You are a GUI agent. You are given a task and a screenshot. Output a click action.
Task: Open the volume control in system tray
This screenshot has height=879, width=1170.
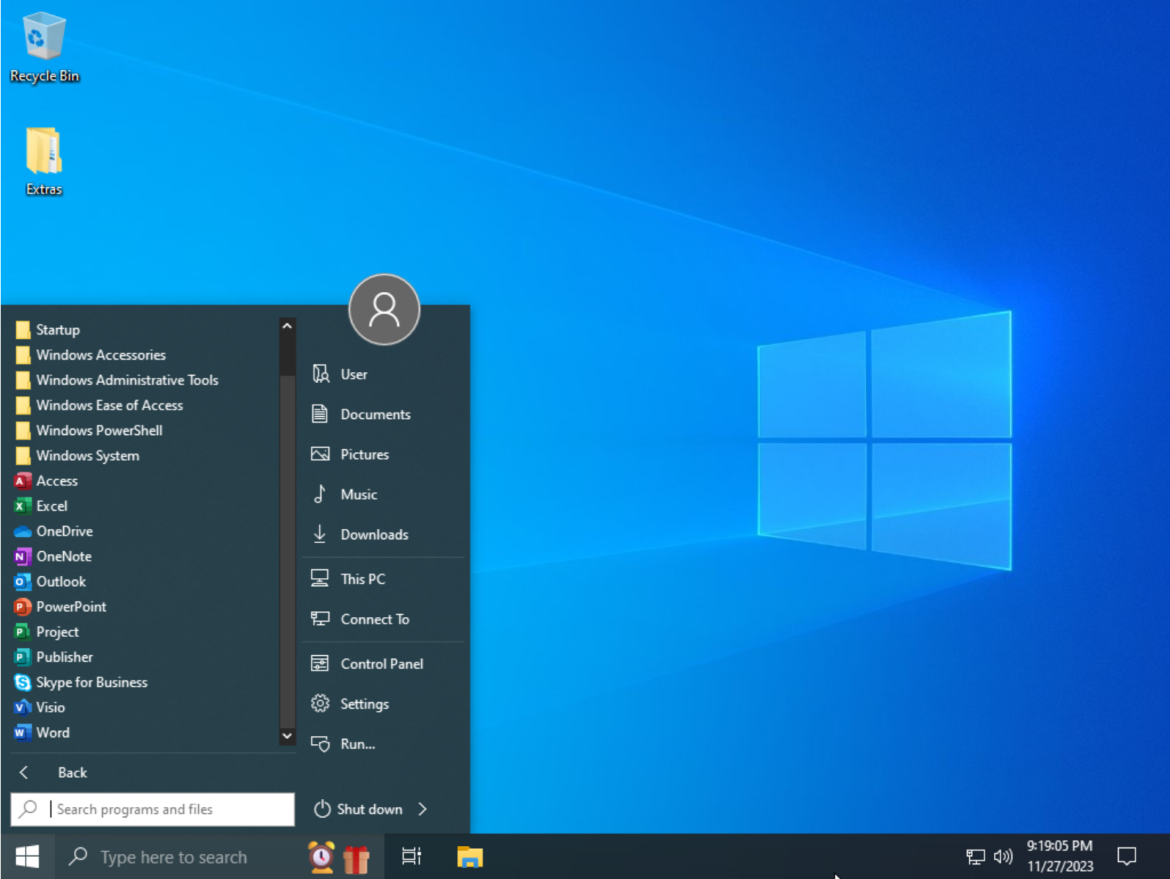(1003, 856)
